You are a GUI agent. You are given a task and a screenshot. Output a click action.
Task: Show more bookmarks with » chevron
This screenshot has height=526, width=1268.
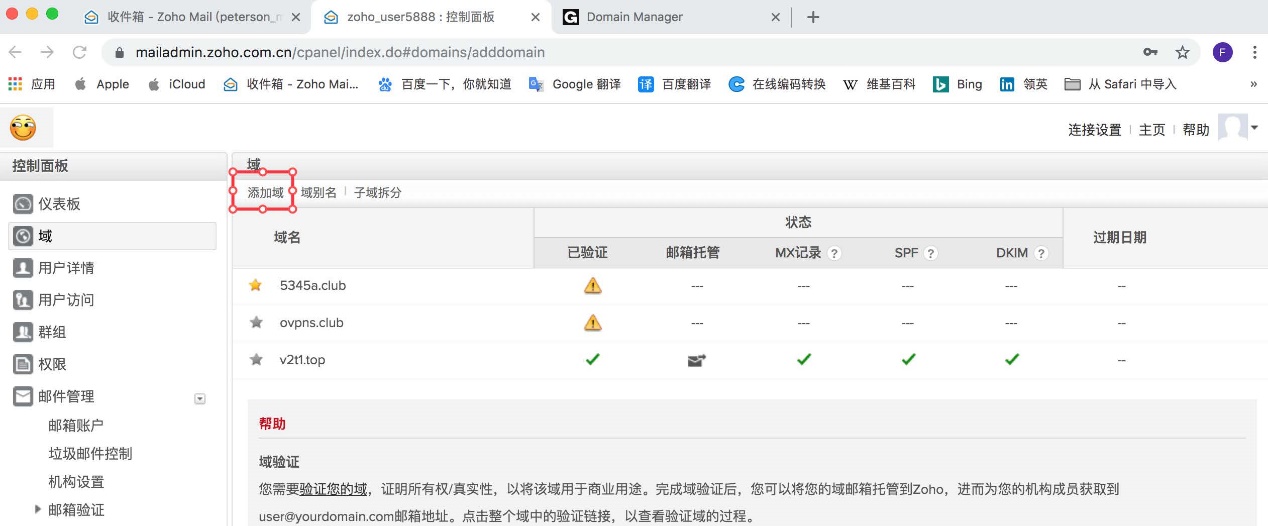(x=1253, y=84)
